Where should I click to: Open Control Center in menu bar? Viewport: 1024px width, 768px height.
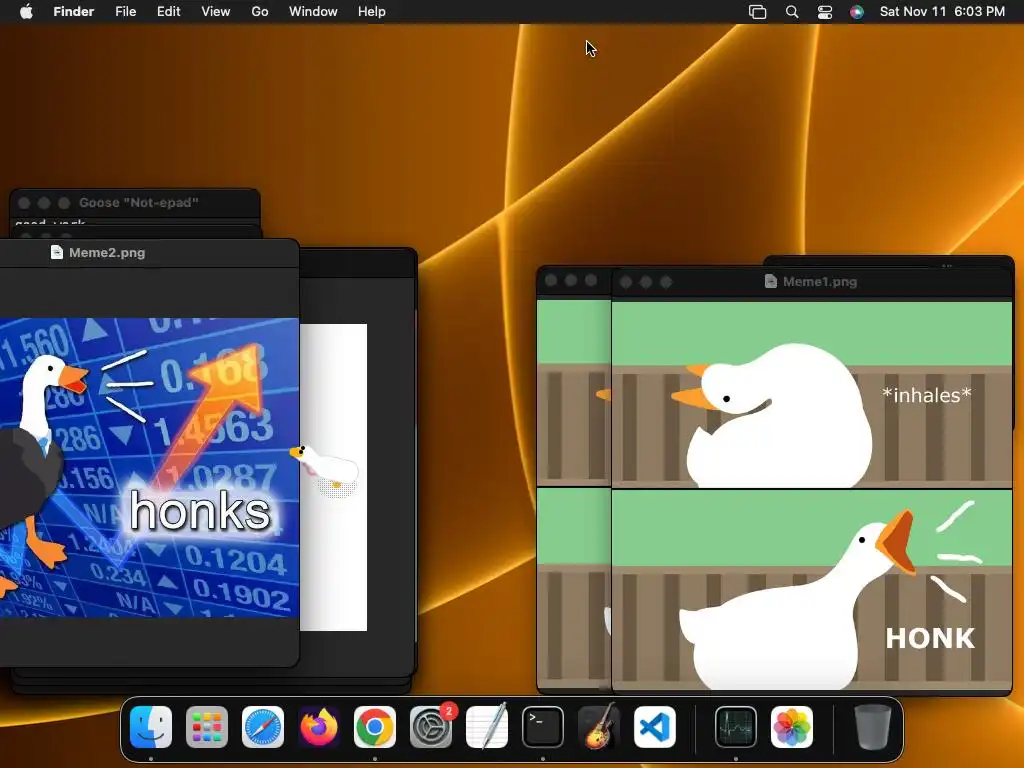click(x=825, y=12)
